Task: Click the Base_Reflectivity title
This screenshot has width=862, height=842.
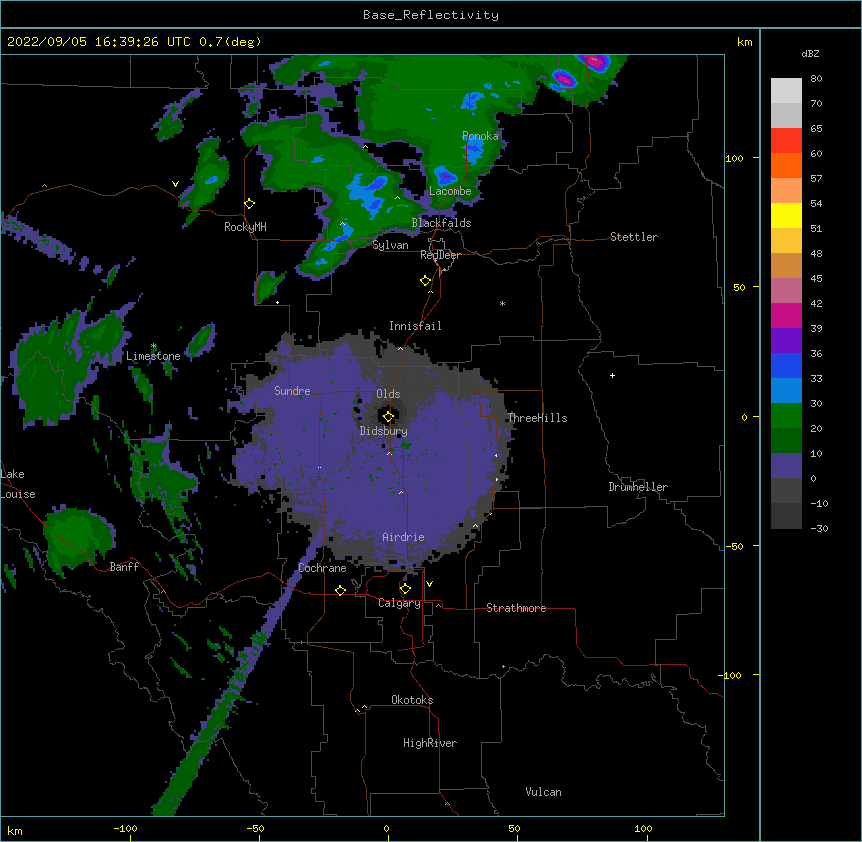Action: pos(431,15)
